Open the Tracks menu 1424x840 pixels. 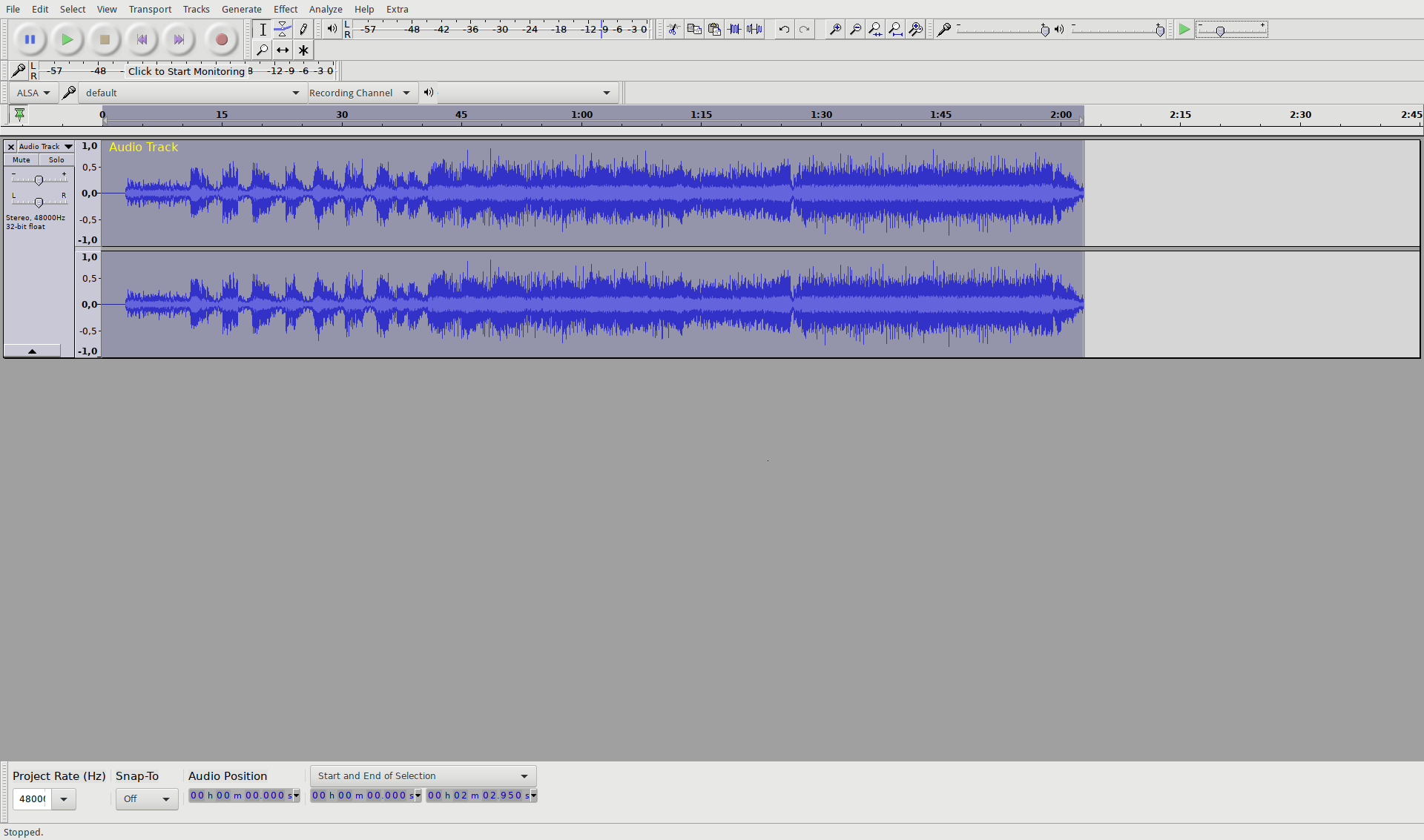(196, 9)
